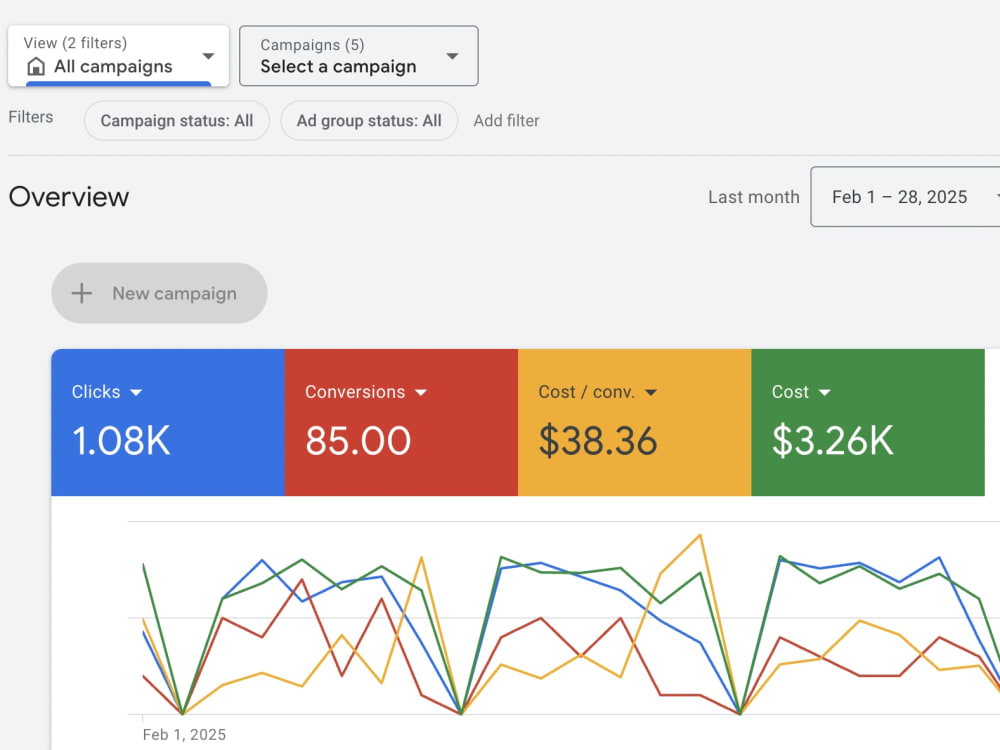Open the View filters dropdown arrow
This screenshot has height=750, width=1000.
pos(208,56)
